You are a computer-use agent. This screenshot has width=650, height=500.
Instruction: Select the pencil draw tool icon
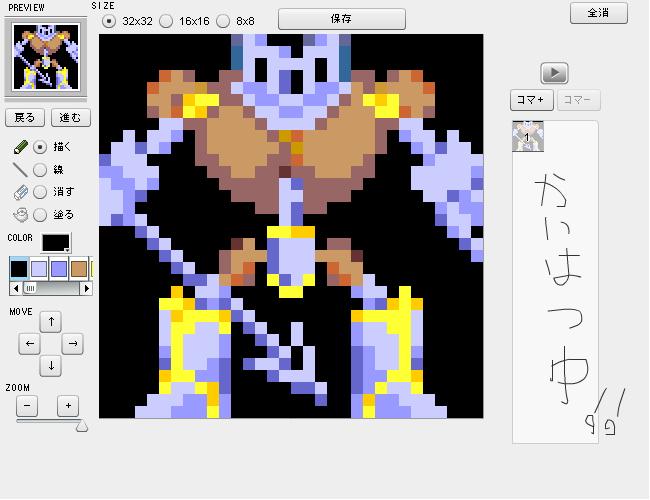20,147
